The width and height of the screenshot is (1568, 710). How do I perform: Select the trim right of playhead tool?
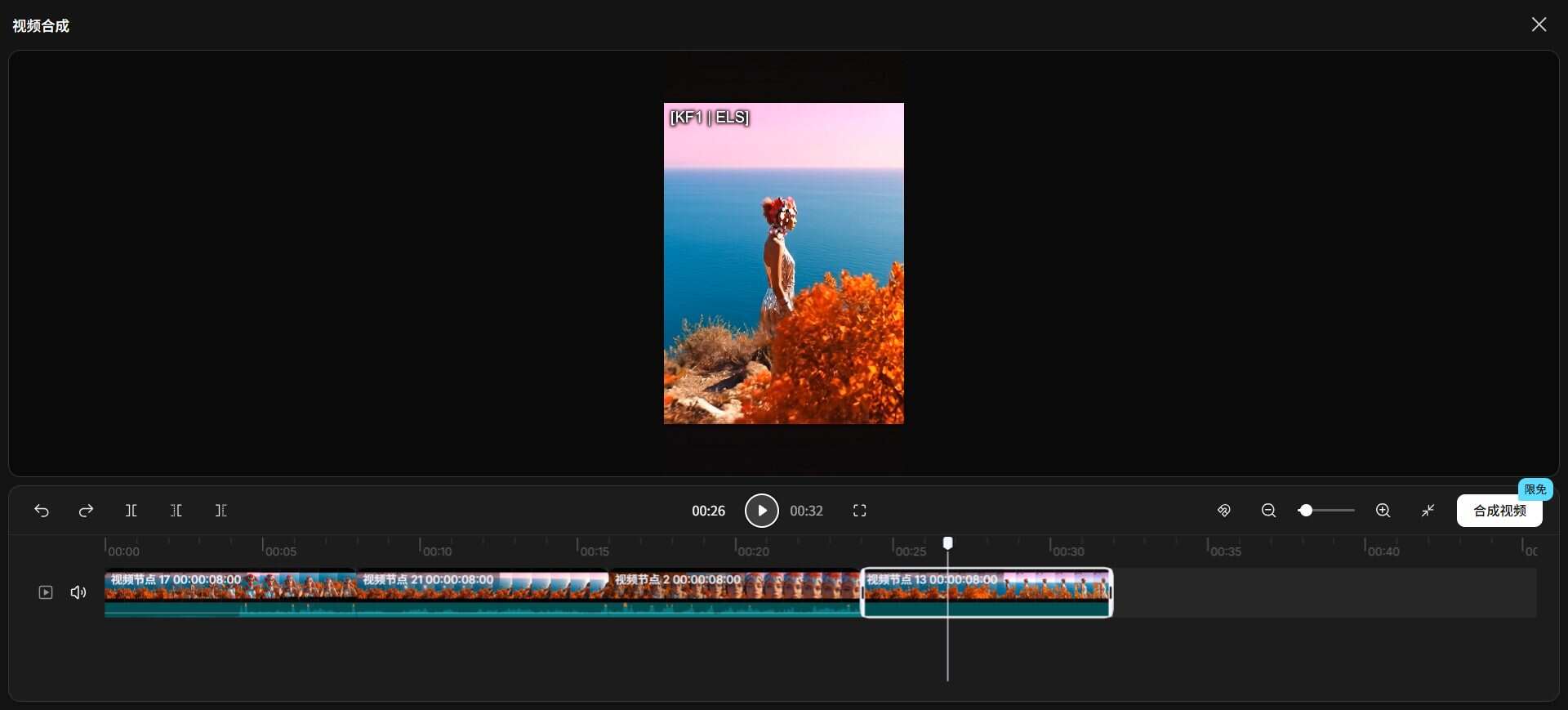point(220,511)
